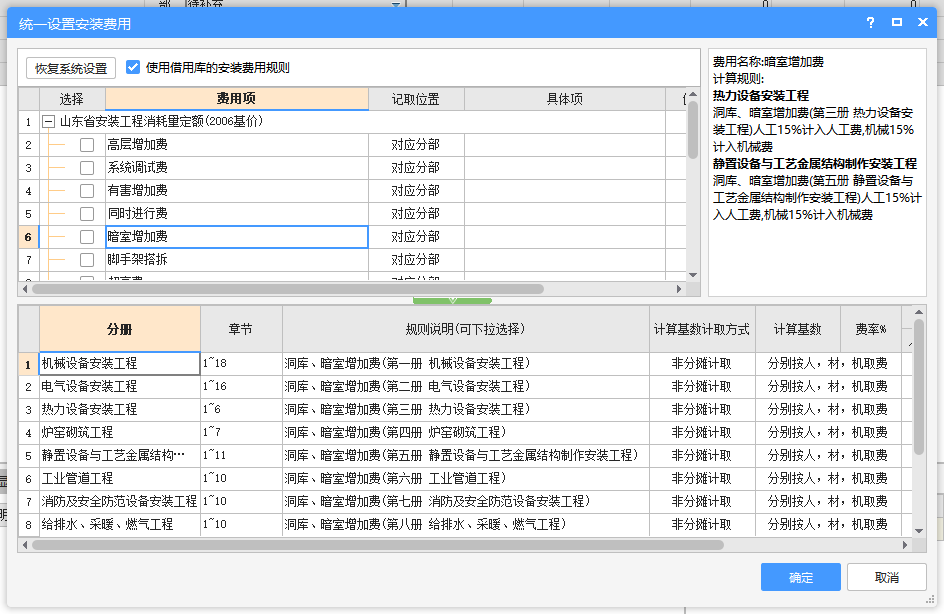The width and height of the screenshot is (944, 614).
Task: Click the 费率% column header
Action: coord(871,329)
